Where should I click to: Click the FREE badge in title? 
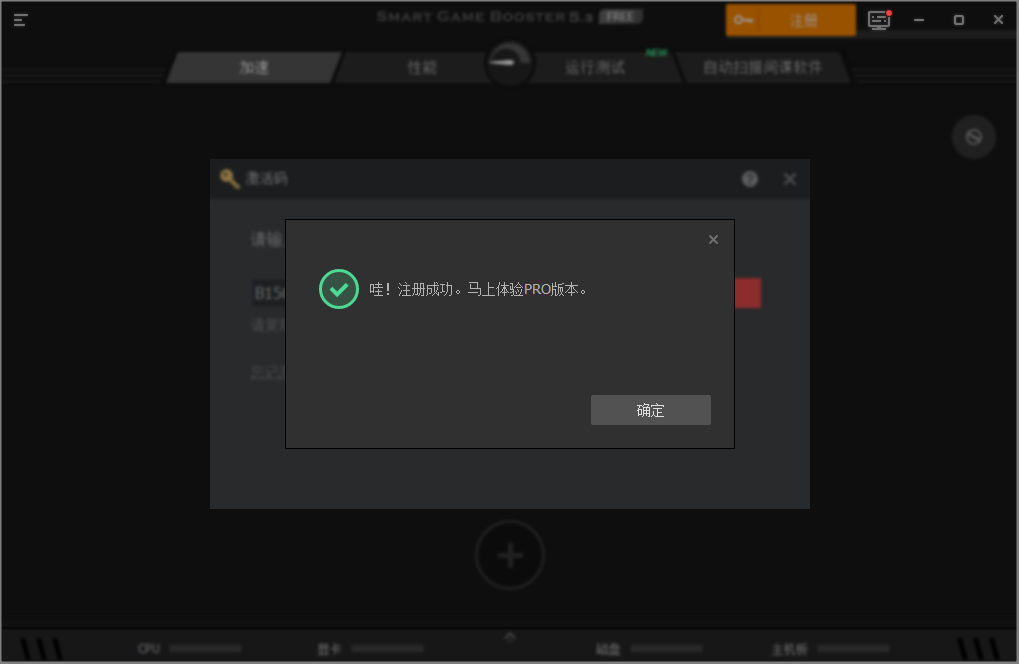click(x=621, y=17)
